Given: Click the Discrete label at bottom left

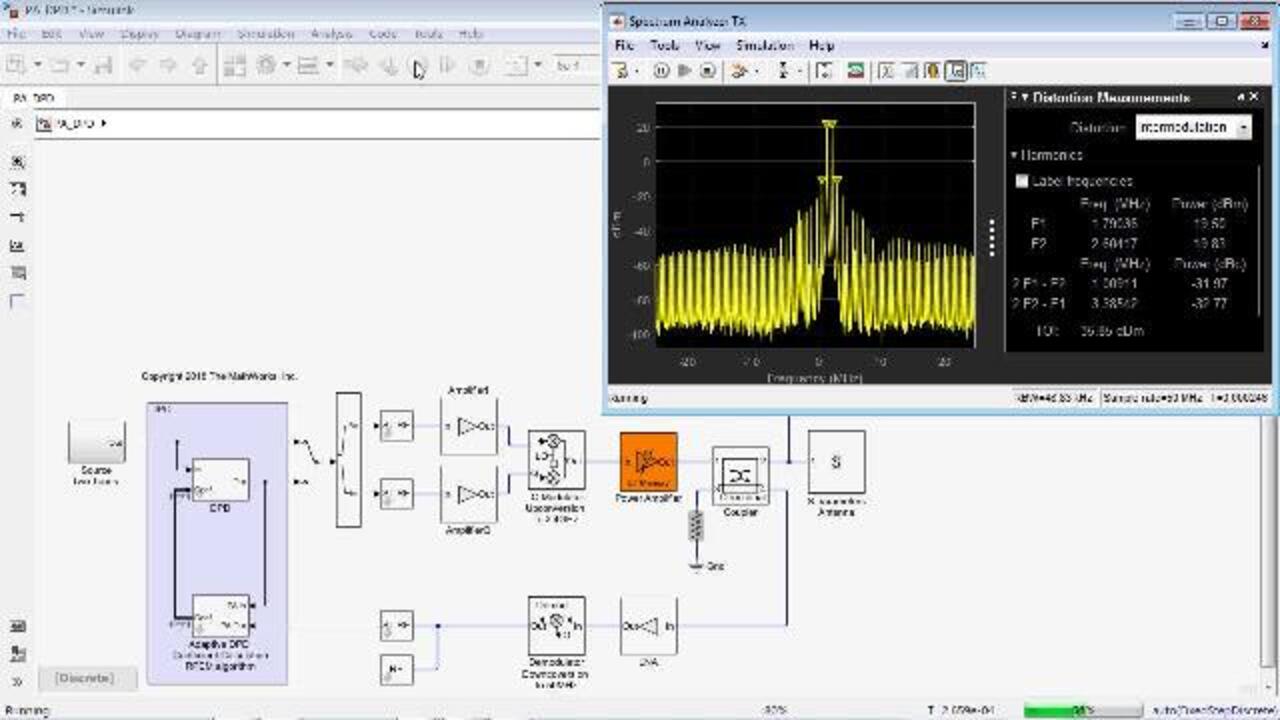Looking at the screenshot, I should point(85,678).
